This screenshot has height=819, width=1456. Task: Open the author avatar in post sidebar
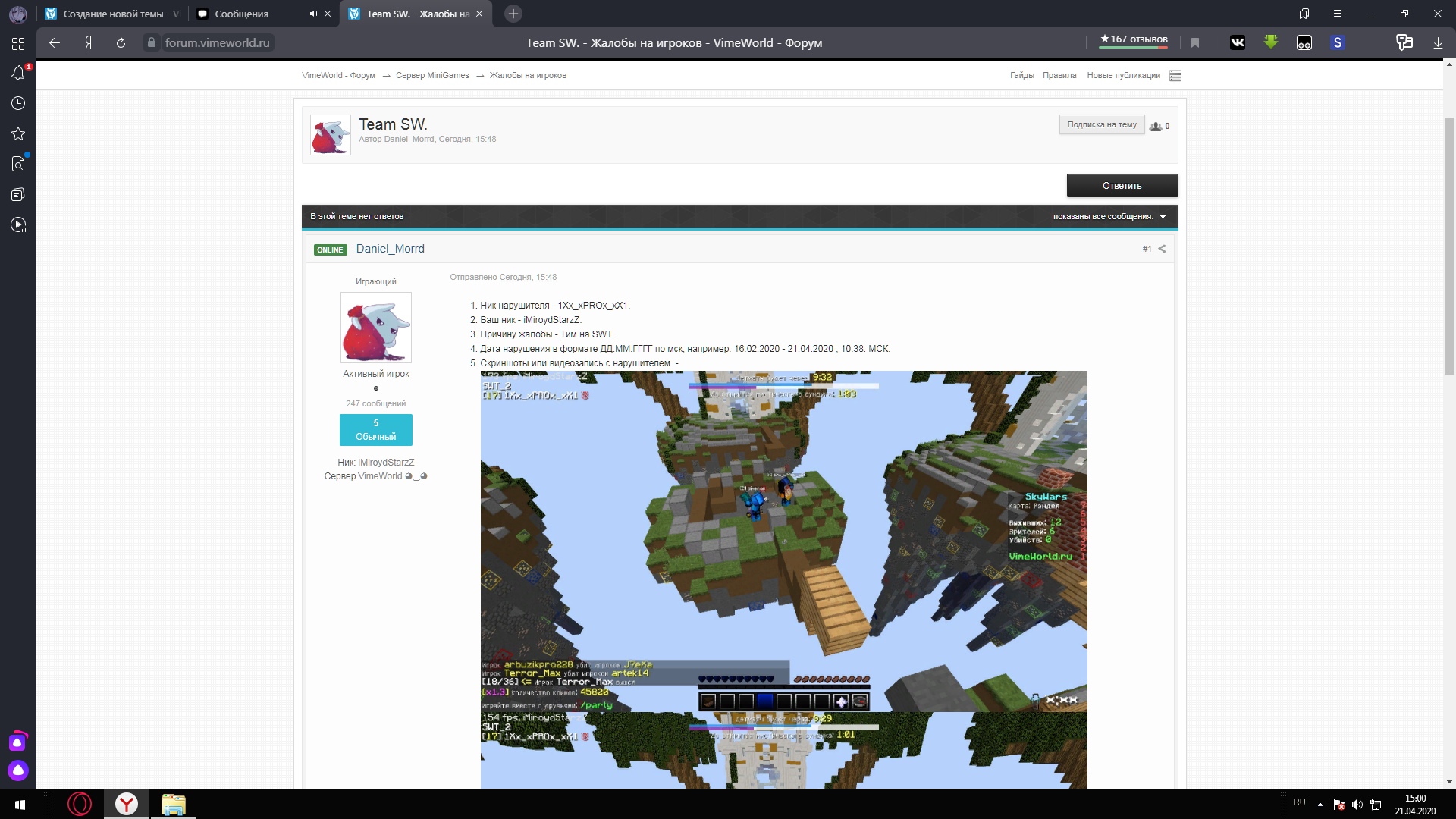[x=376, y=328]
